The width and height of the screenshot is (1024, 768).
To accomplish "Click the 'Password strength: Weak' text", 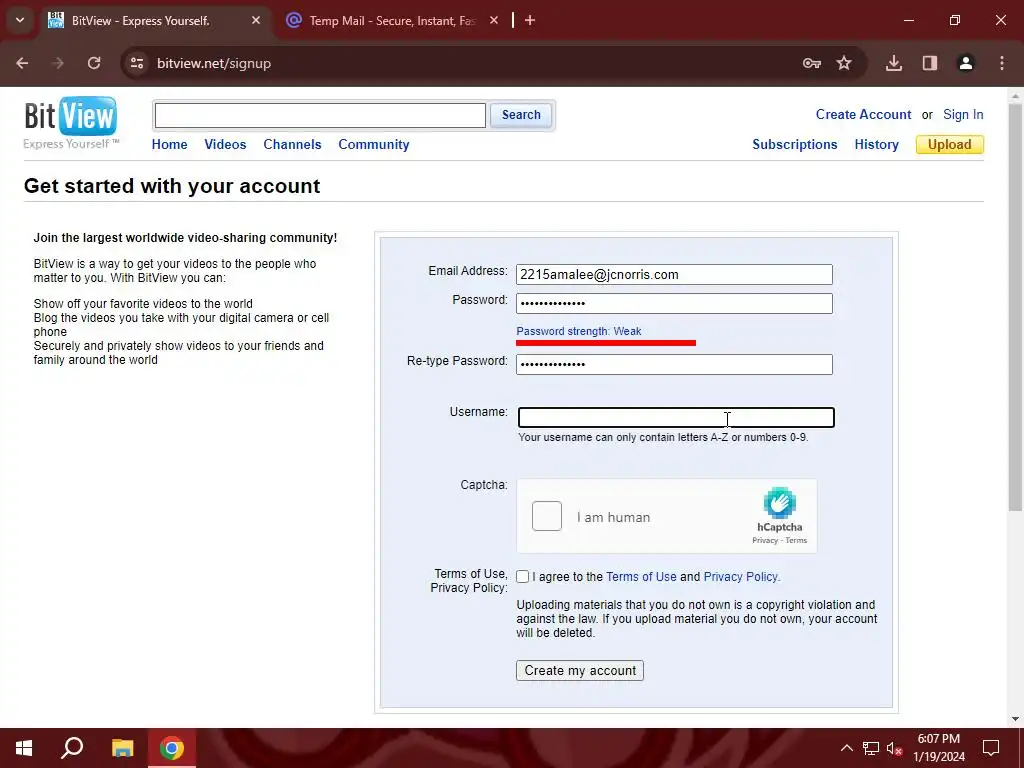I will click(x=579, y=331).
